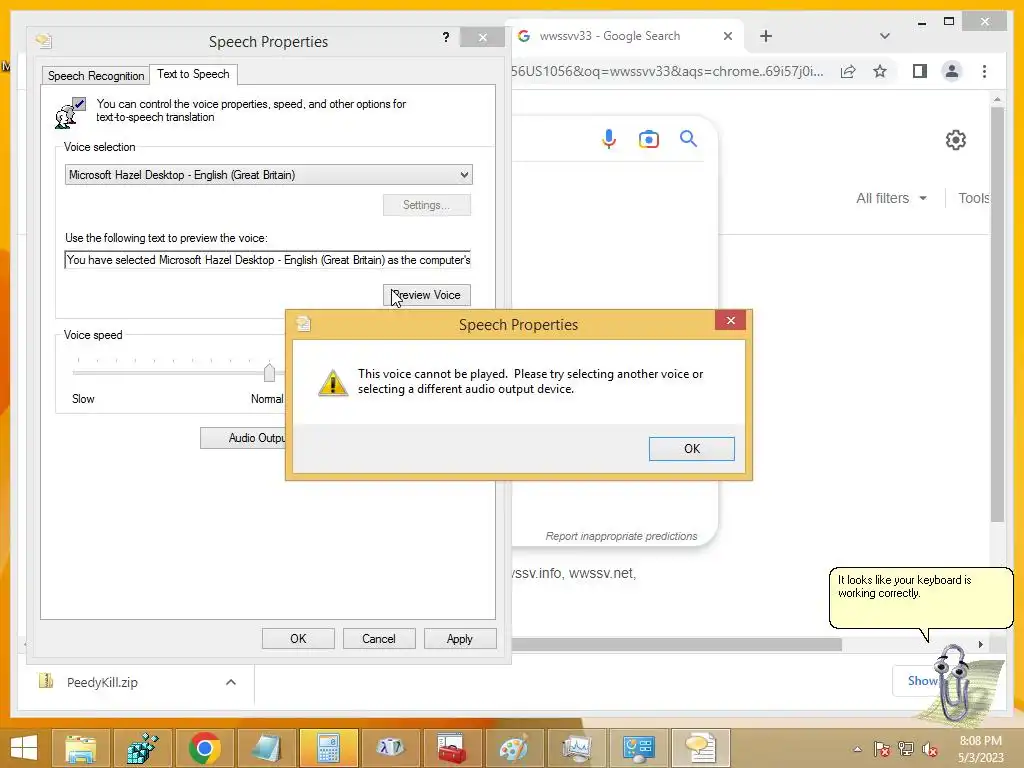The height and width of the screenshot is (768, 1024).
Task: Show hidden tray icons arrow
Action: coord(857,749)
